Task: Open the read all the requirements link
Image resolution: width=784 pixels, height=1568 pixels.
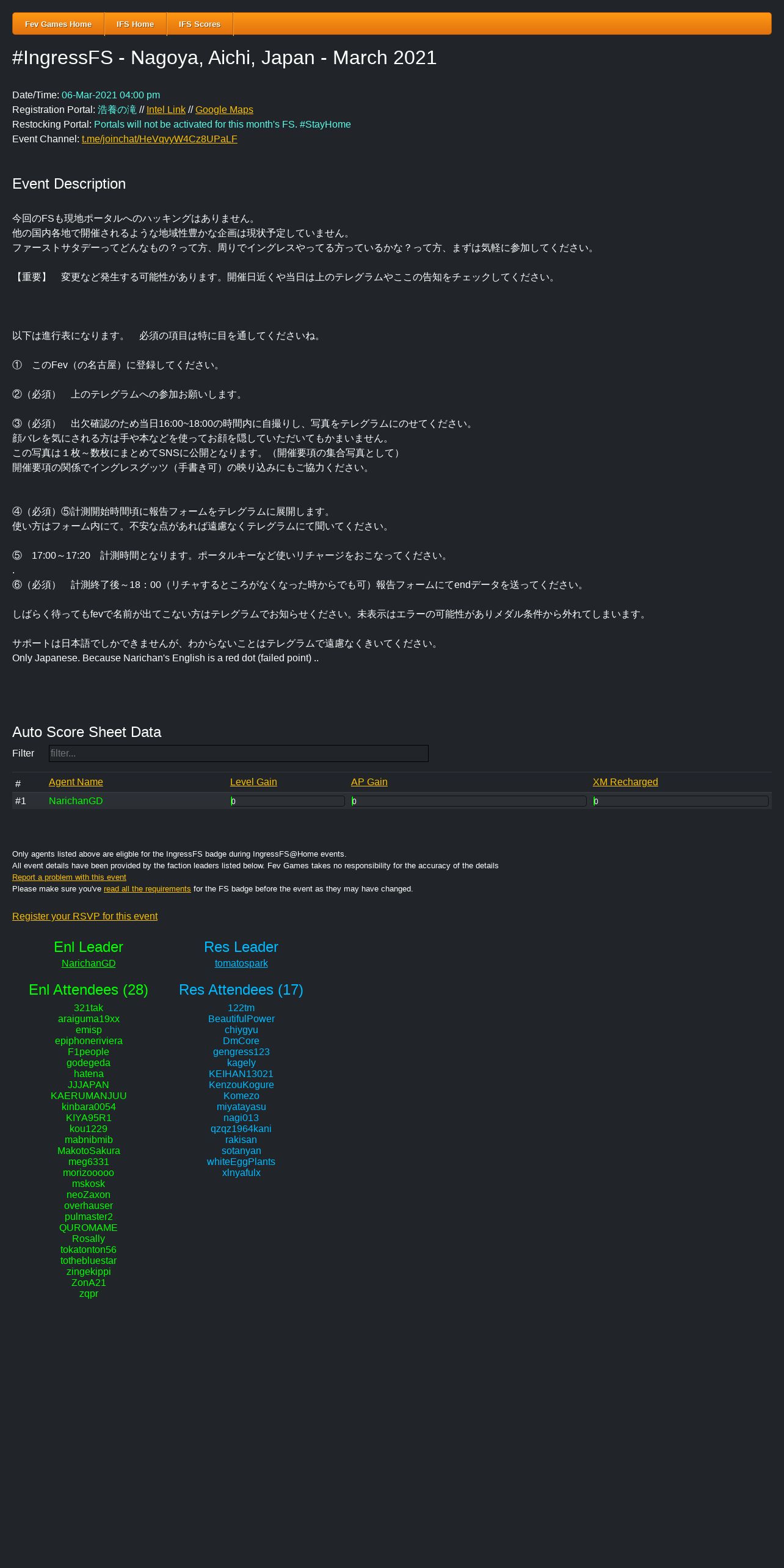Action: (x=147, y=889)
